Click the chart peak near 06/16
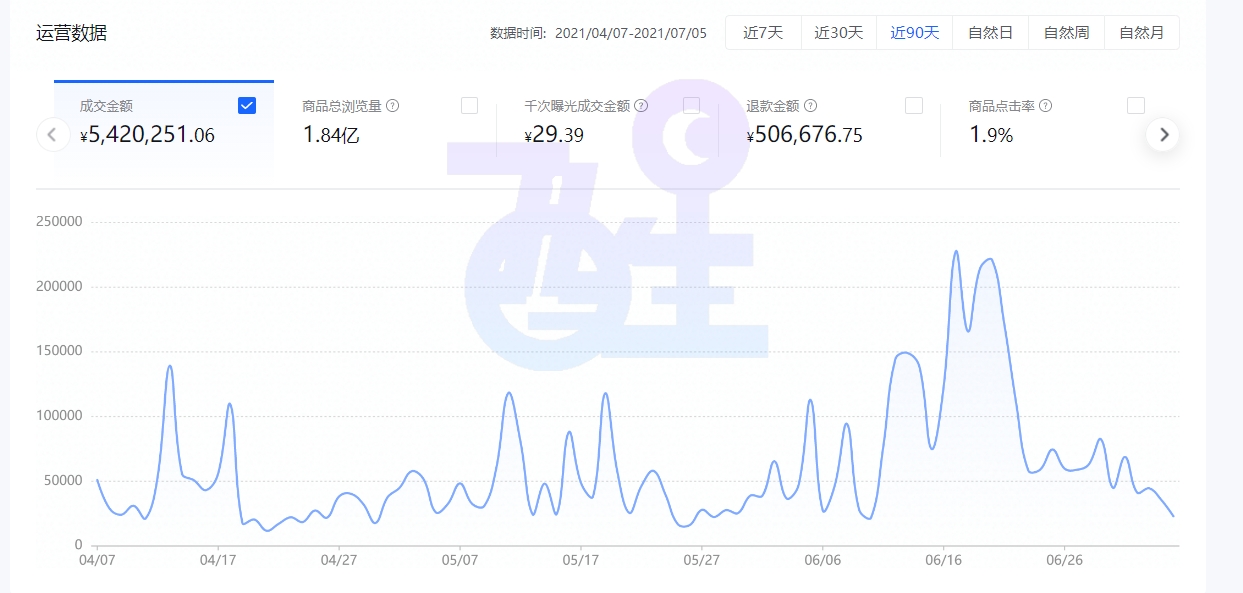Image resolution: width=1243 pixels, height=593 pixels. [957, 253]
